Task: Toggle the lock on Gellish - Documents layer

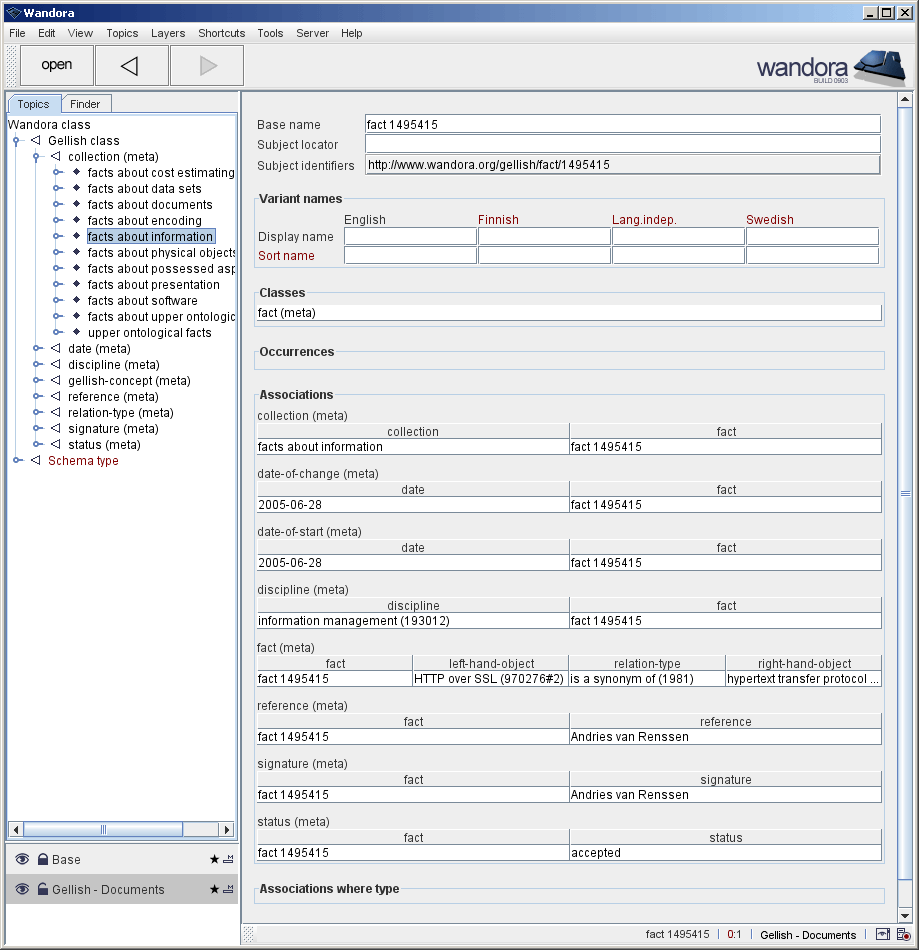Action: pos(43,890)
